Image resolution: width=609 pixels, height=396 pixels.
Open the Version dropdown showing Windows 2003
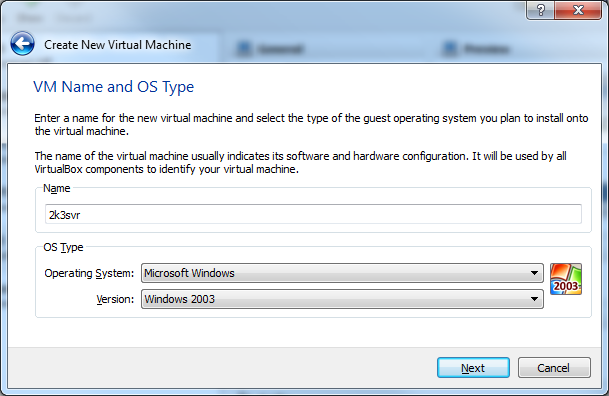[x=342, y=299]
